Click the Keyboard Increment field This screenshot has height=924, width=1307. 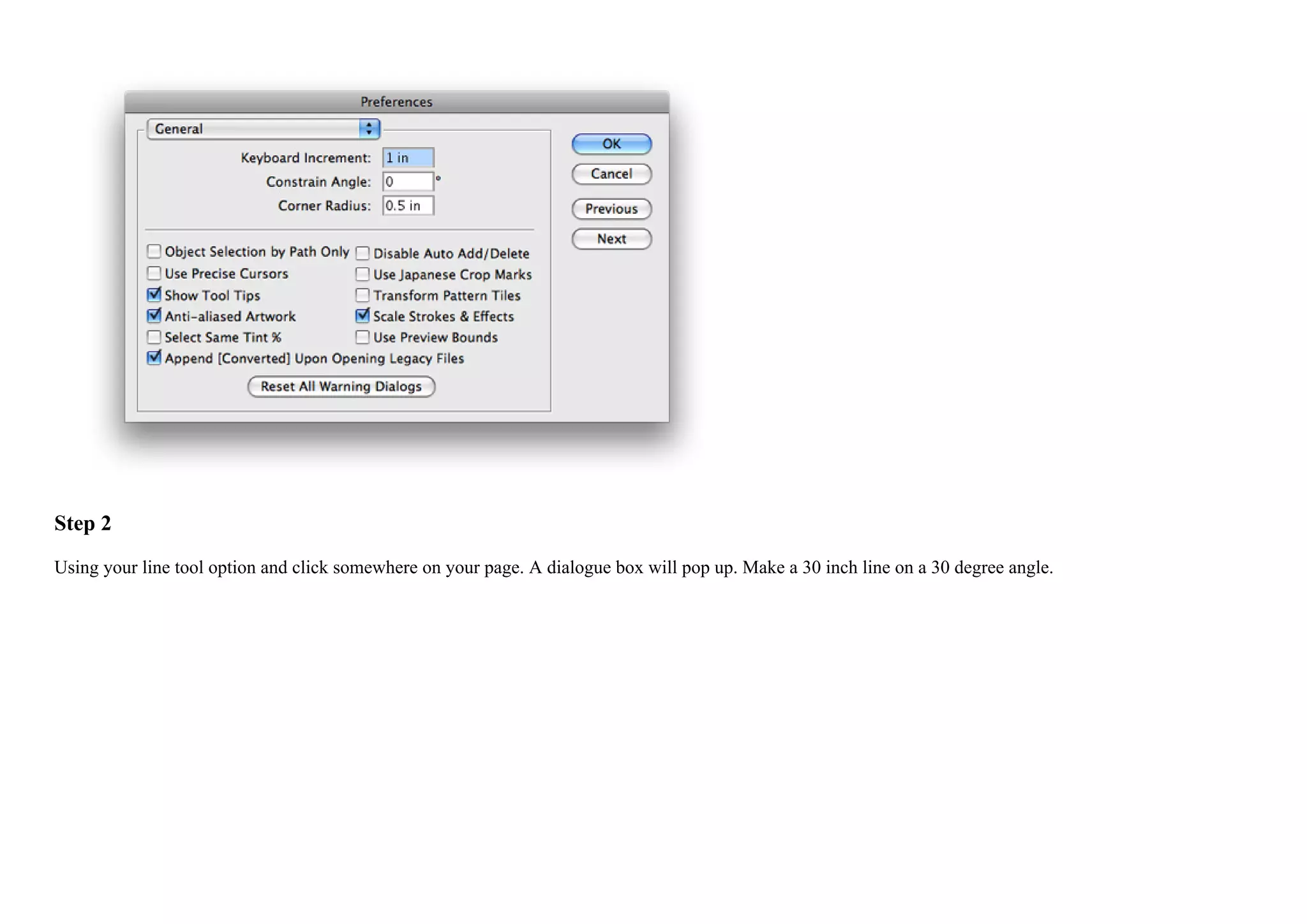pyautogui.click(x=408, y=158)
